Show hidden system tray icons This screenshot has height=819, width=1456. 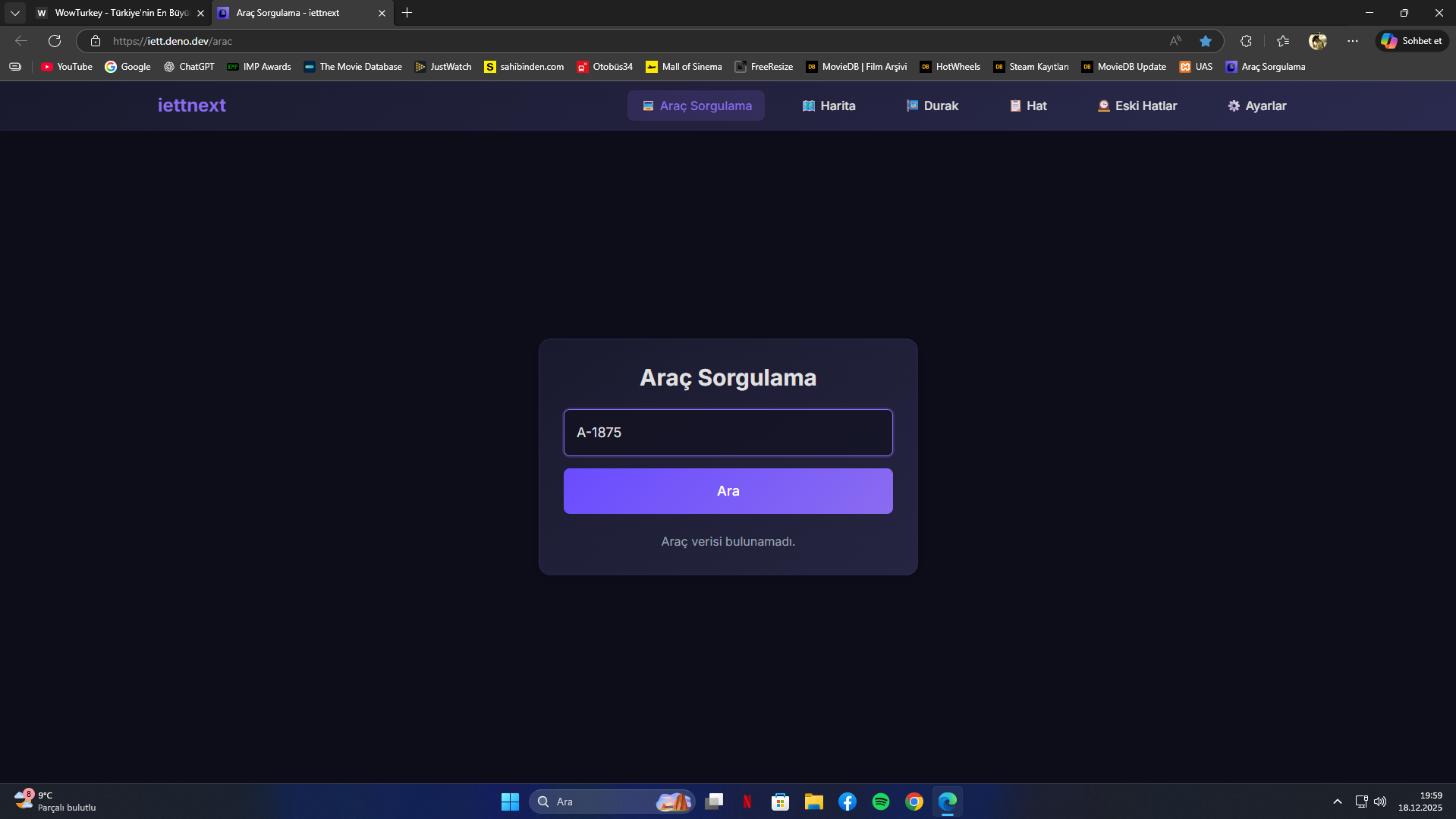(1337, 802)
